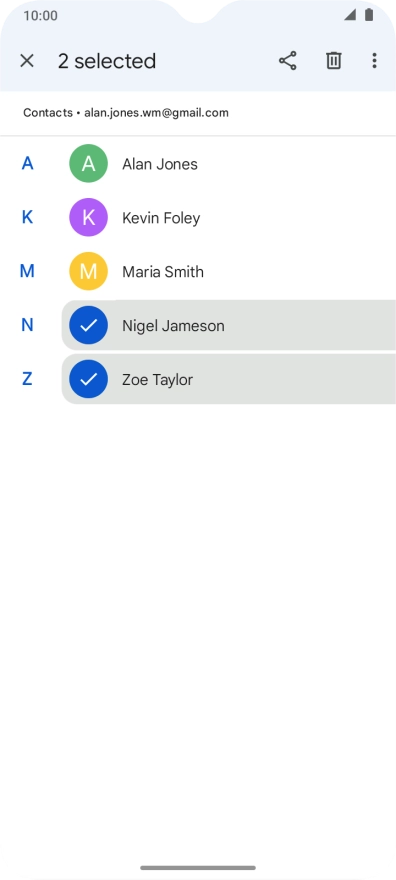The width and height of the screenshot is (396, 880).
Task: Open the three-dot overflow menu
Action: (x=374, y=61)
